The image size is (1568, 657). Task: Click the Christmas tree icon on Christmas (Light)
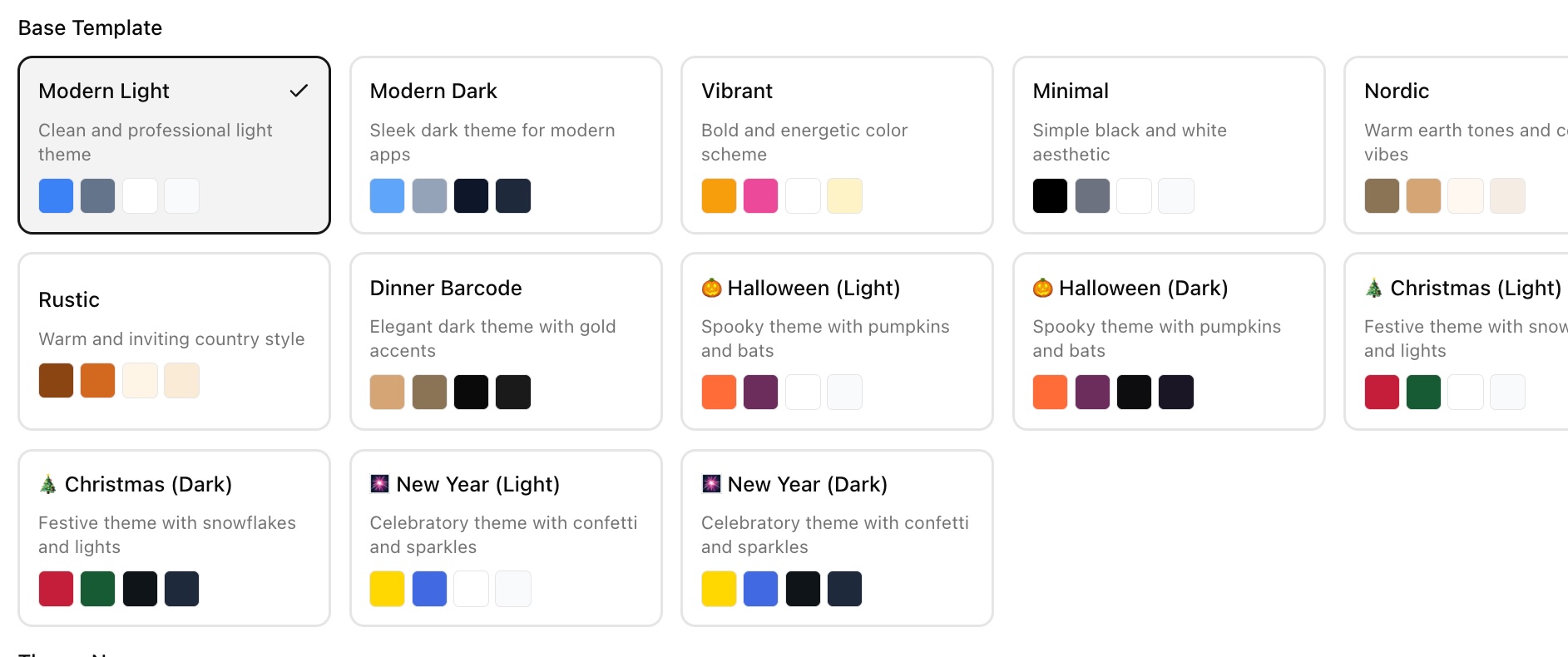(x=1373, y=288)
